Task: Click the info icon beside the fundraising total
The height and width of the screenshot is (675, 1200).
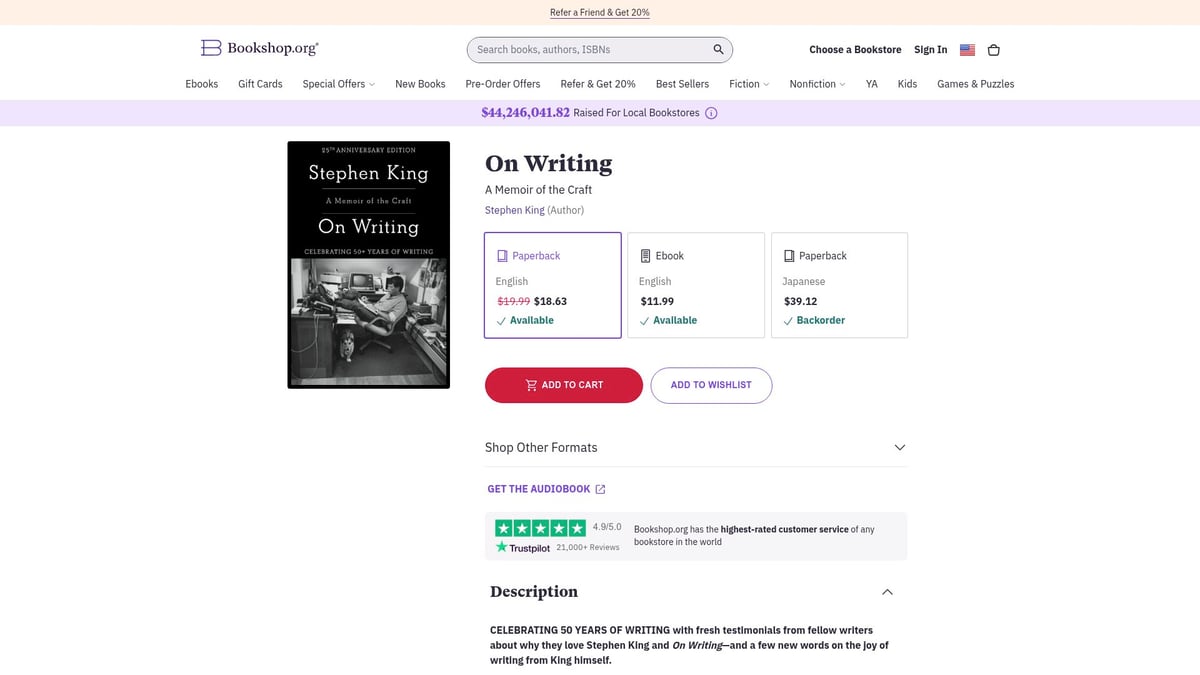Action: 710,113
